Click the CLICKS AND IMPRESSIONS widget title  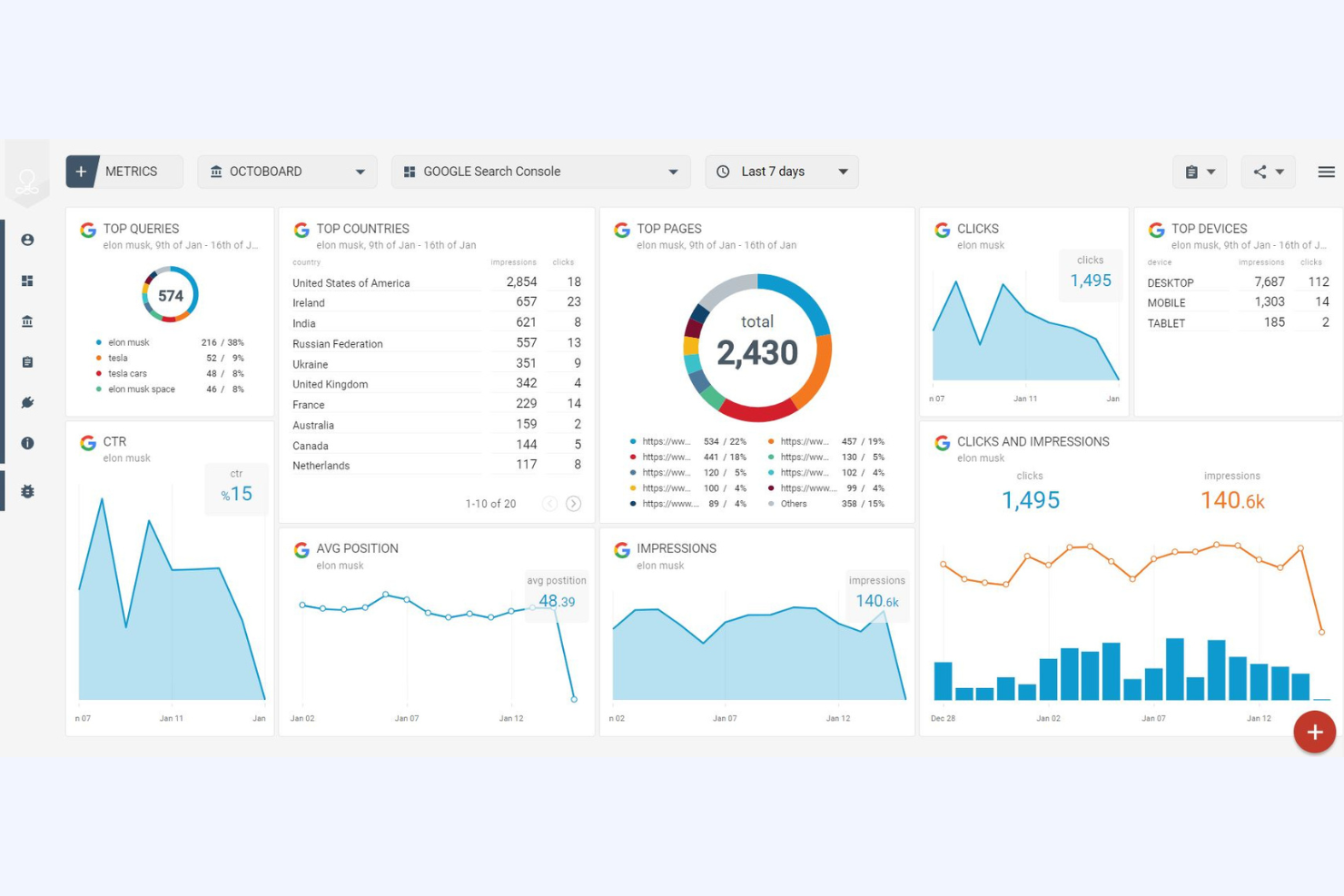tap(1033, 442)
